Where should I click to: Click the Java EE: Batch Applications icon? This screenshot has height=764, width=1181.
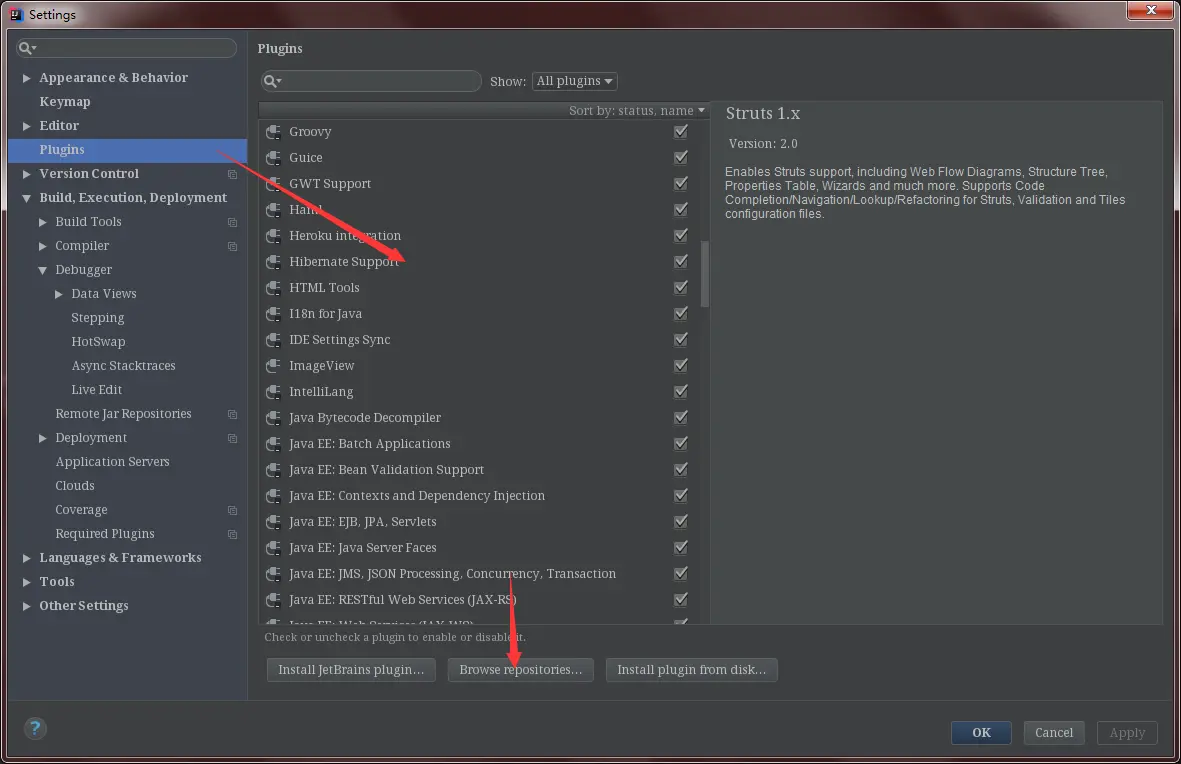273,443
